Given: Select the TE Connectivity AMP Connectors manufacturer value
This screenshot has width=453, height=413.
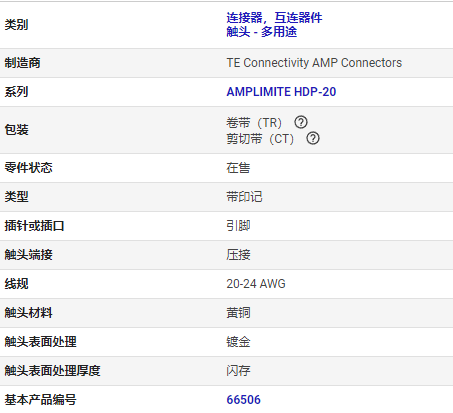Looking at the screenshot, I should (x=314, y=63).
